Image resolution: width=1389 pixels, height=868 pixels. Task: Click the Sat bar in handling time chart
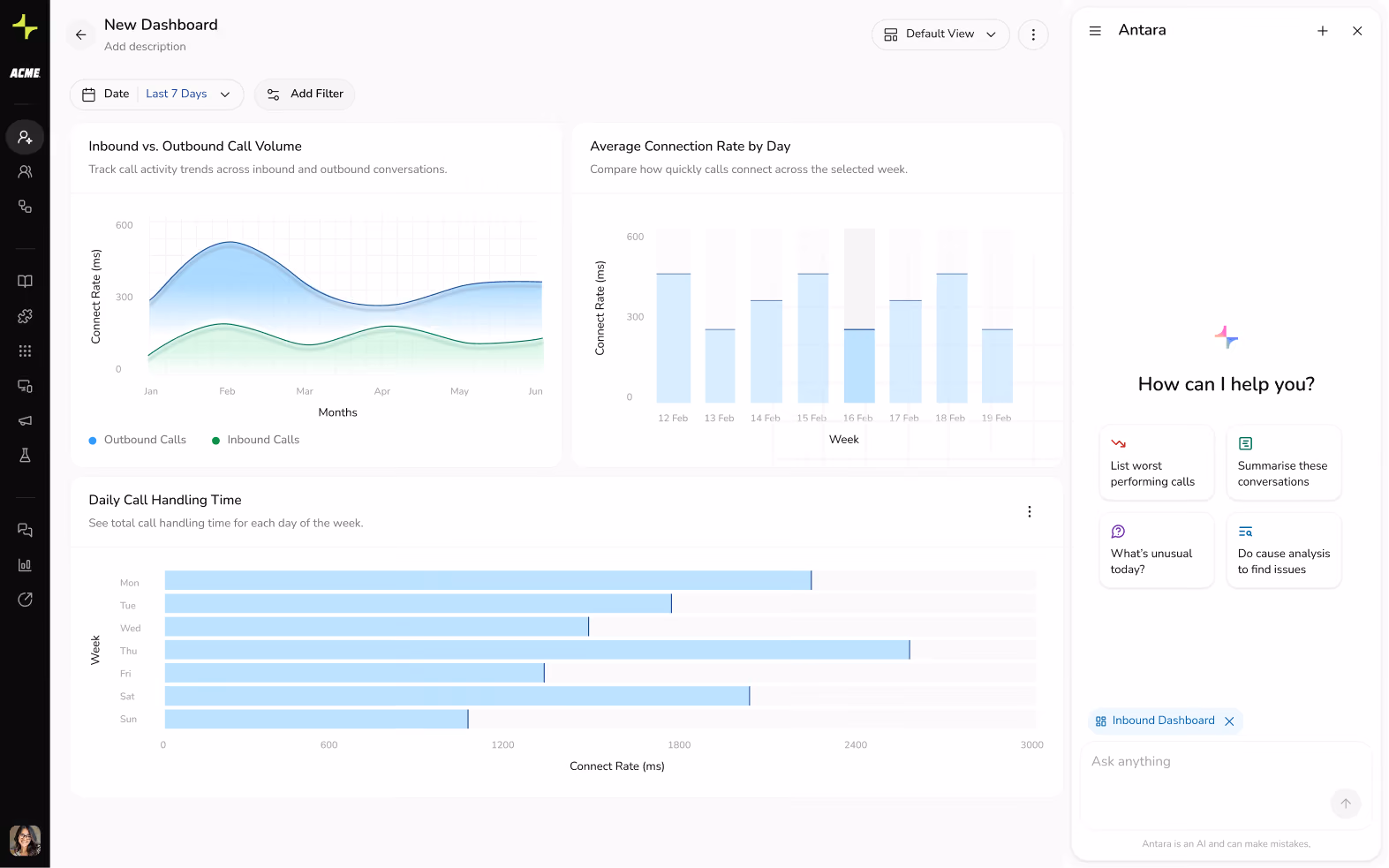coord(457,696)
